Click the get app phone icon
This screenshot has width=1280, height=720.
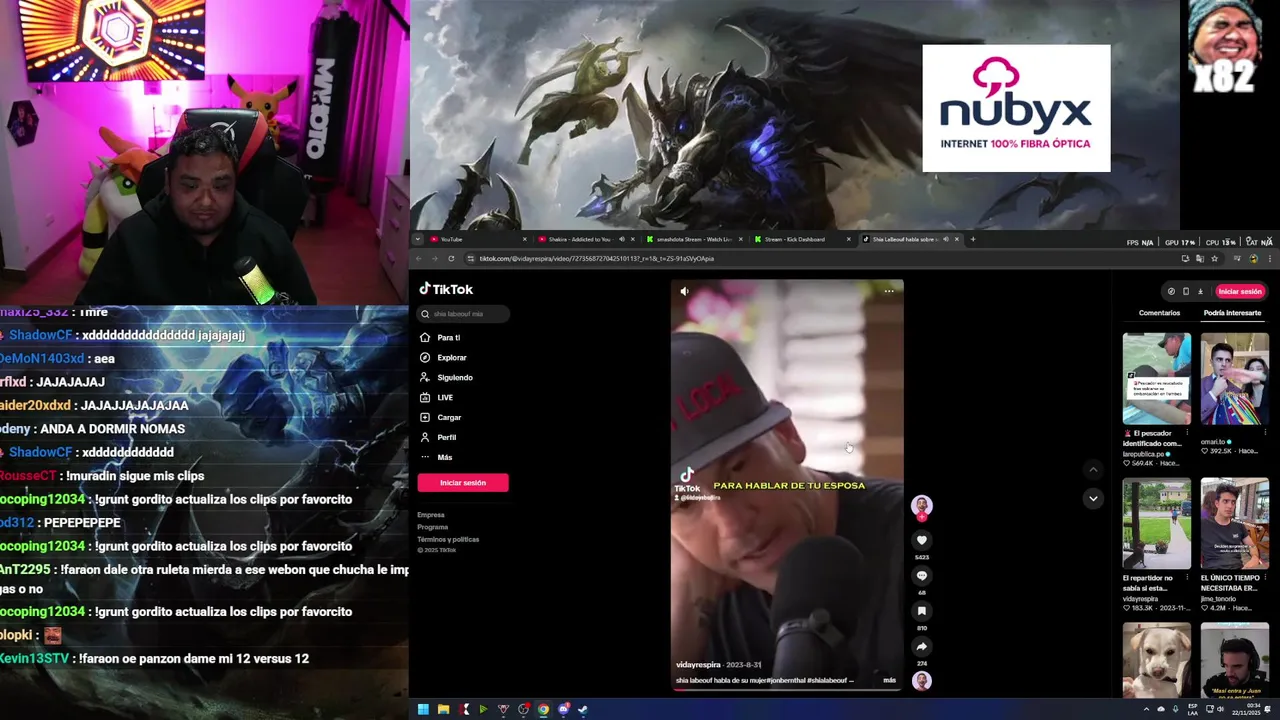1186,291
